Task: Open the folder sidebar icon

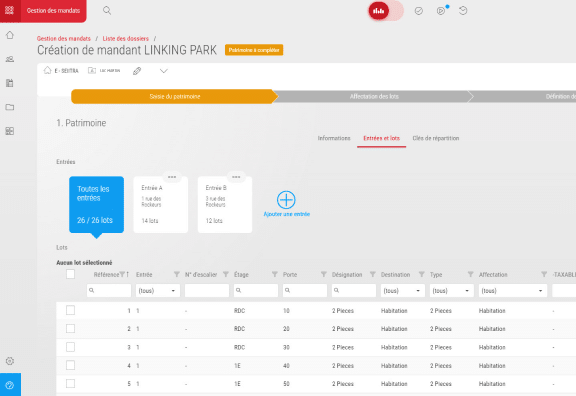Action: point(10,107)
